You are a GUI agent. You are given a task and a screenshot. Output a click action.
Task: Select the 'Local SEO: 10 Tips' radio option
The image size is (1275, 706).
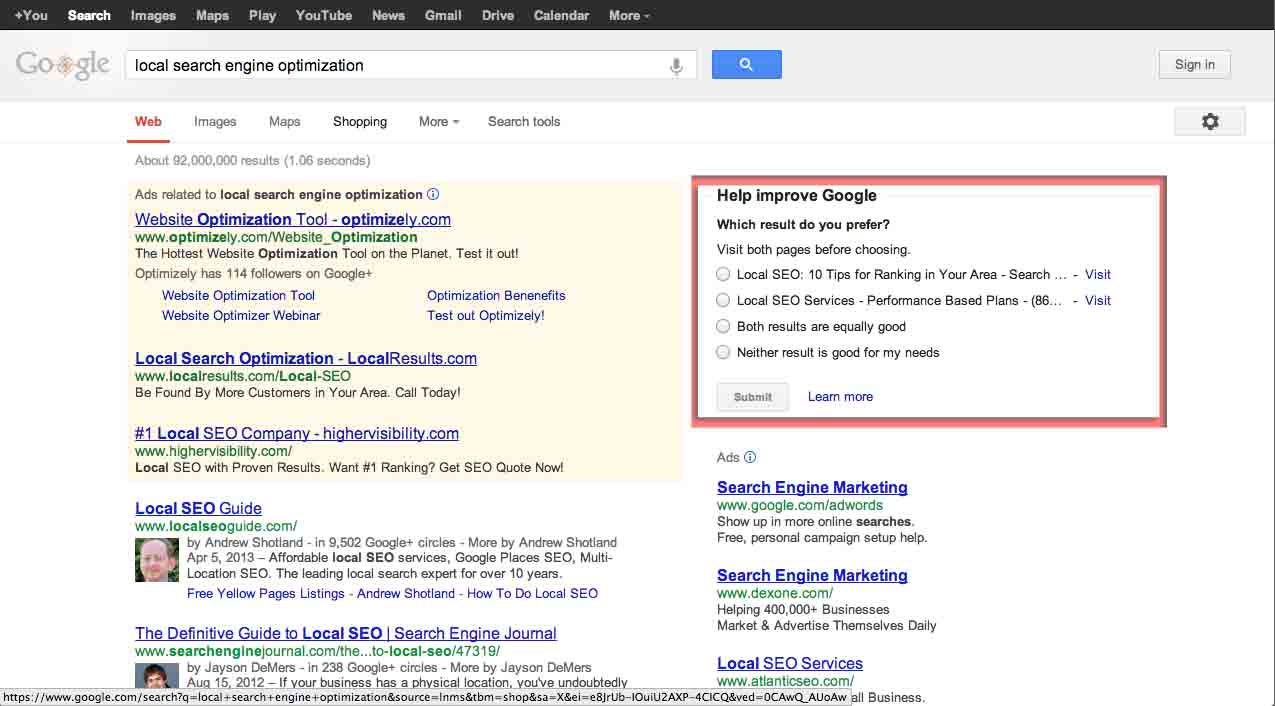click(x=723, y=274)
